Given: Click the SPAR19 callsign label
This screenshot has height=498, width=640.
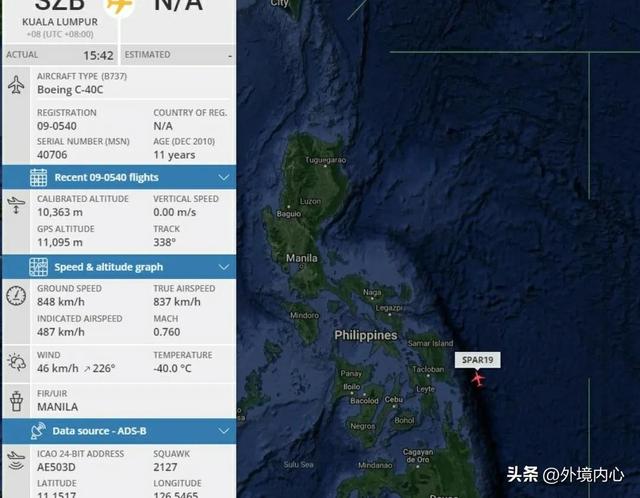Looking at the screenshot, I should click(478, 360).
